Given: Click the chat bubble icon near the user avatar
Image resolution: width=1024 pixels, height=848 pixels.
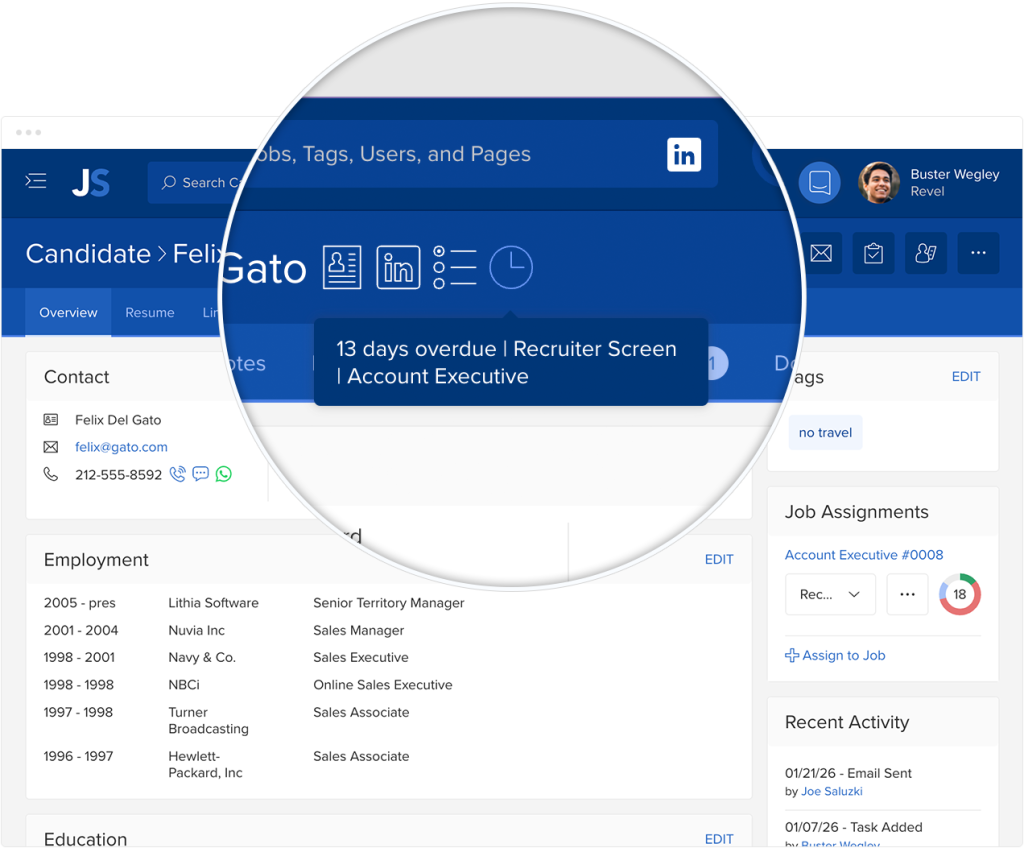Looking at the screenshot, I should pos(819,182).
